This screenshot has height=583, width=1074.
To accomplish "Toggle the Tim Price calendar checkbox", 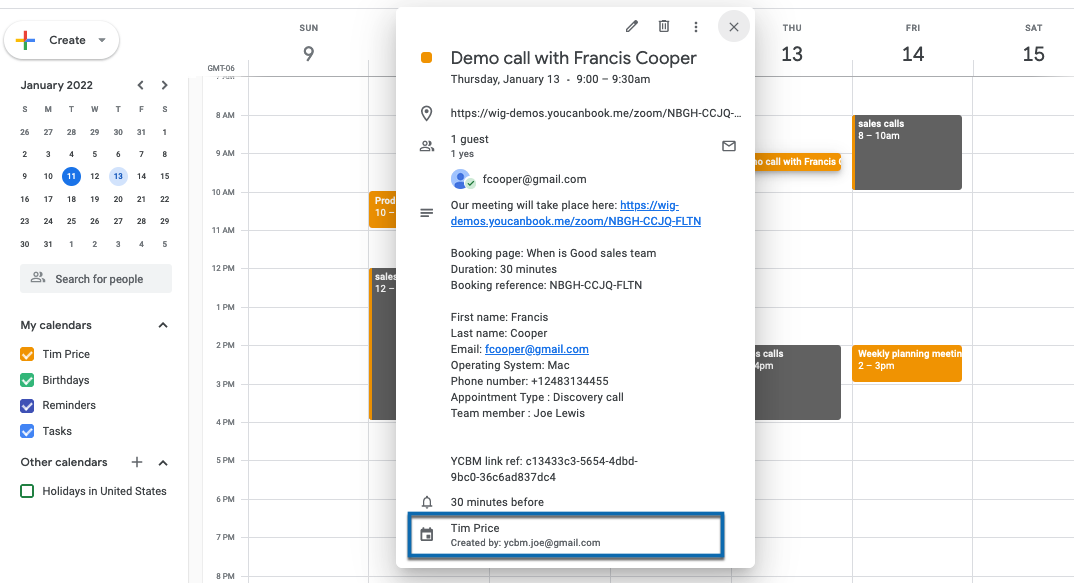I will point(27,354).
